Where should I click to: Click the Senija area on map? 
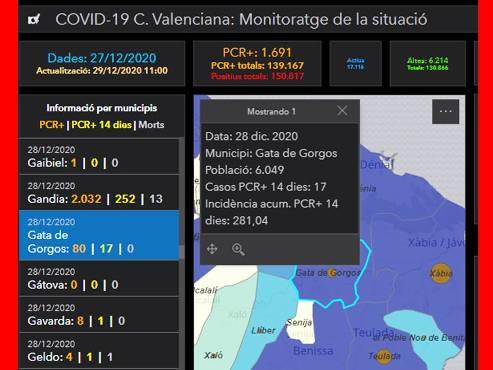301,322
